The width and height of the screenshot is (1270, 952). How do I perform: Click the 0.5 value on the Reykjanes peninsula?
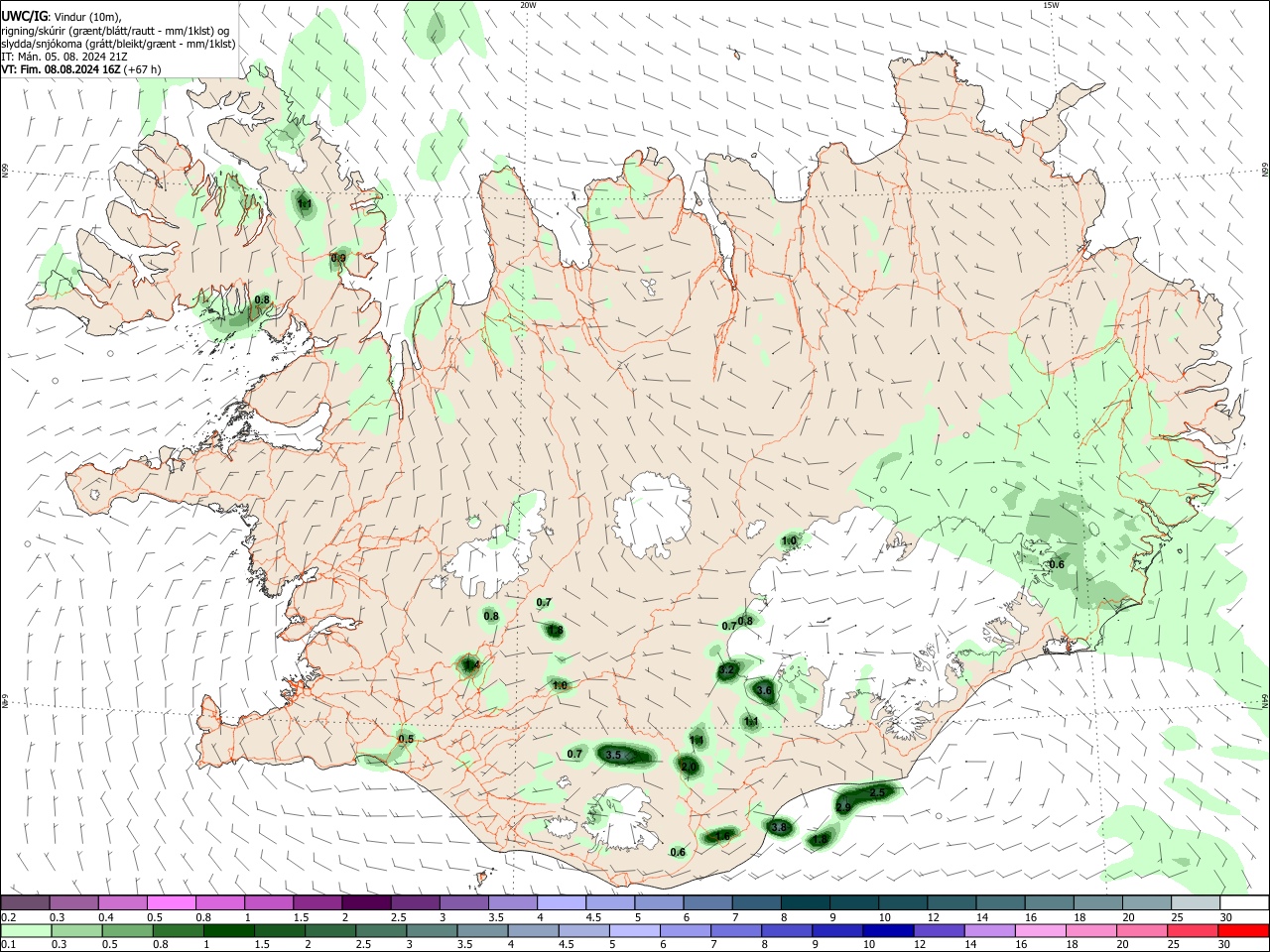[406, 740]
